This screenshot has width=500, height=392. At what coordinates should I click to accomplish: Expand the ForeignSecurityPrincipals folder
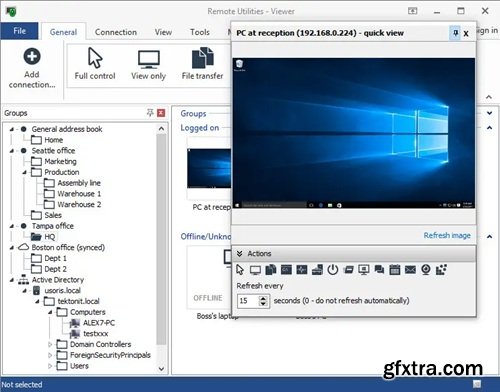[x=50, y=355]
